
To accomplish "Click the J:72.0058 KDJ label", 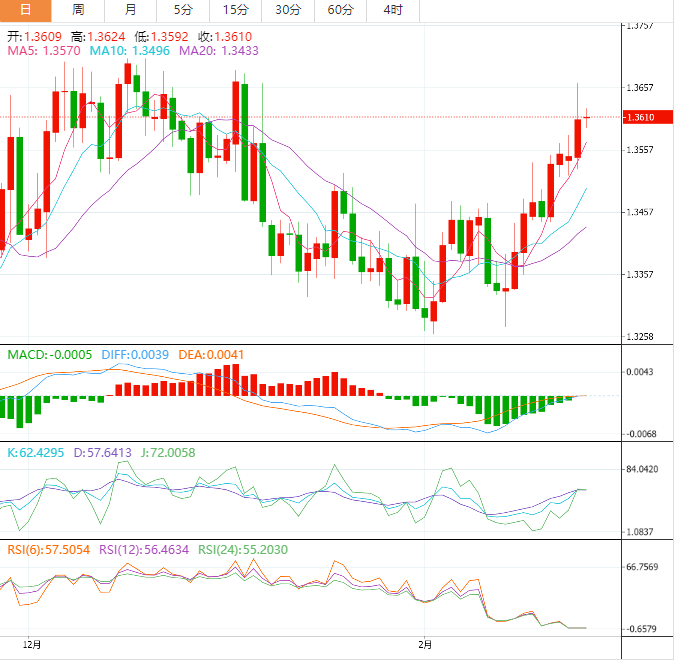I will click(x=168, y=453).
